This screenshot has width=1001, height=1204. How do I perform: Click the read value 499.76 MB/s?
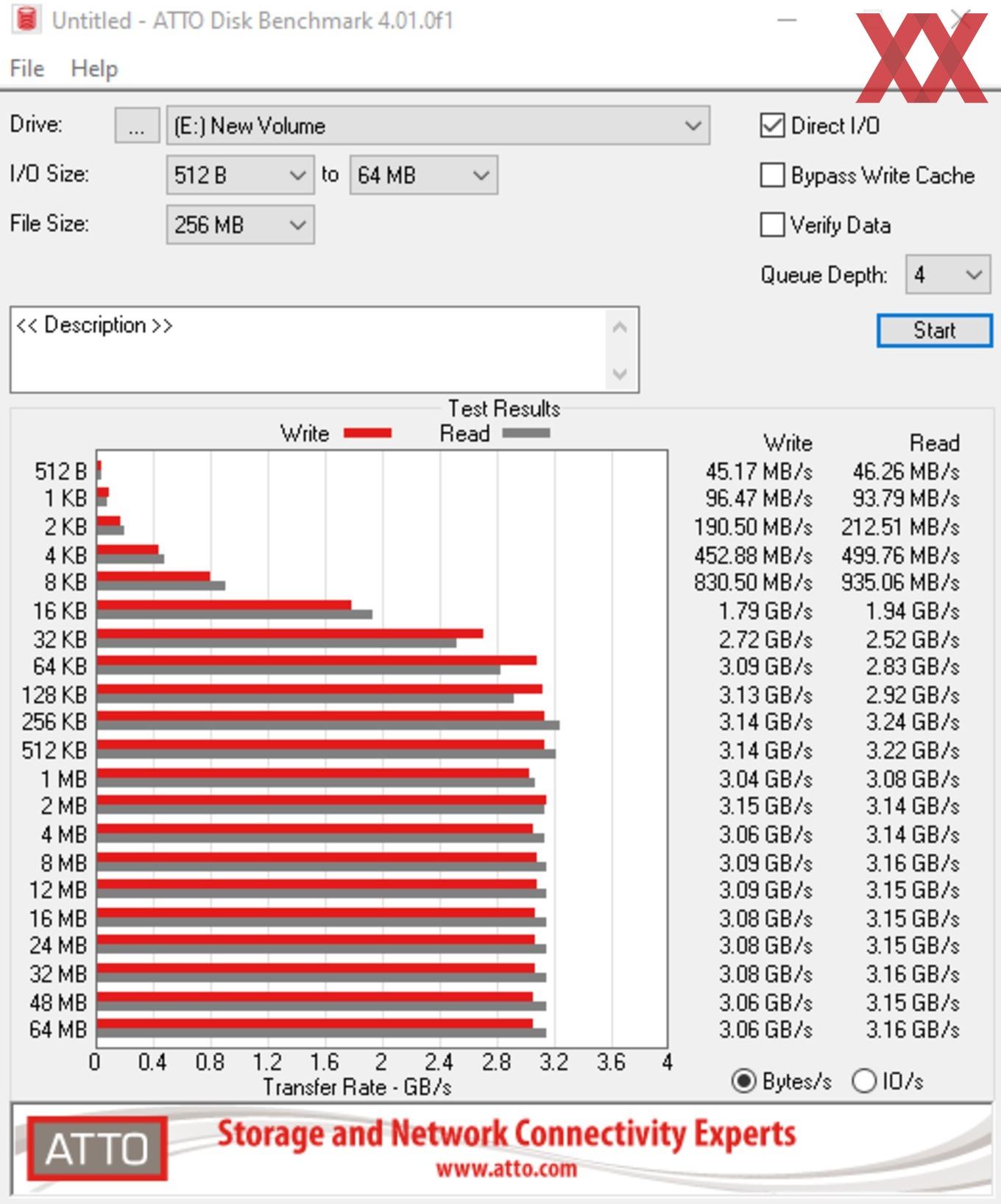coord(900,555)
